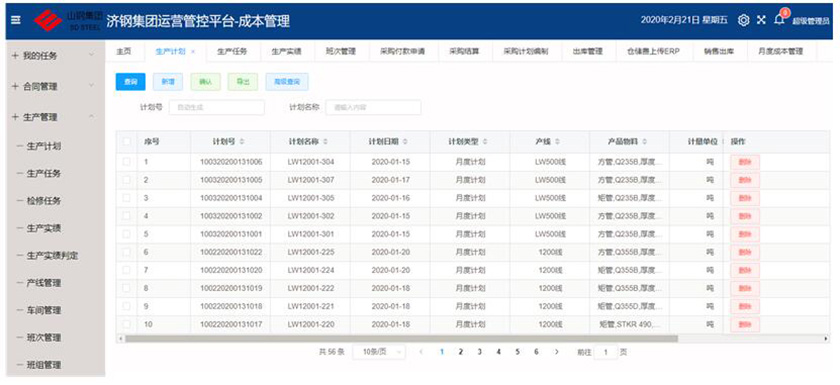Open 检修任务 in the sidebar
The width and height of the screenshot is (840, 385).
click(44, 201)
